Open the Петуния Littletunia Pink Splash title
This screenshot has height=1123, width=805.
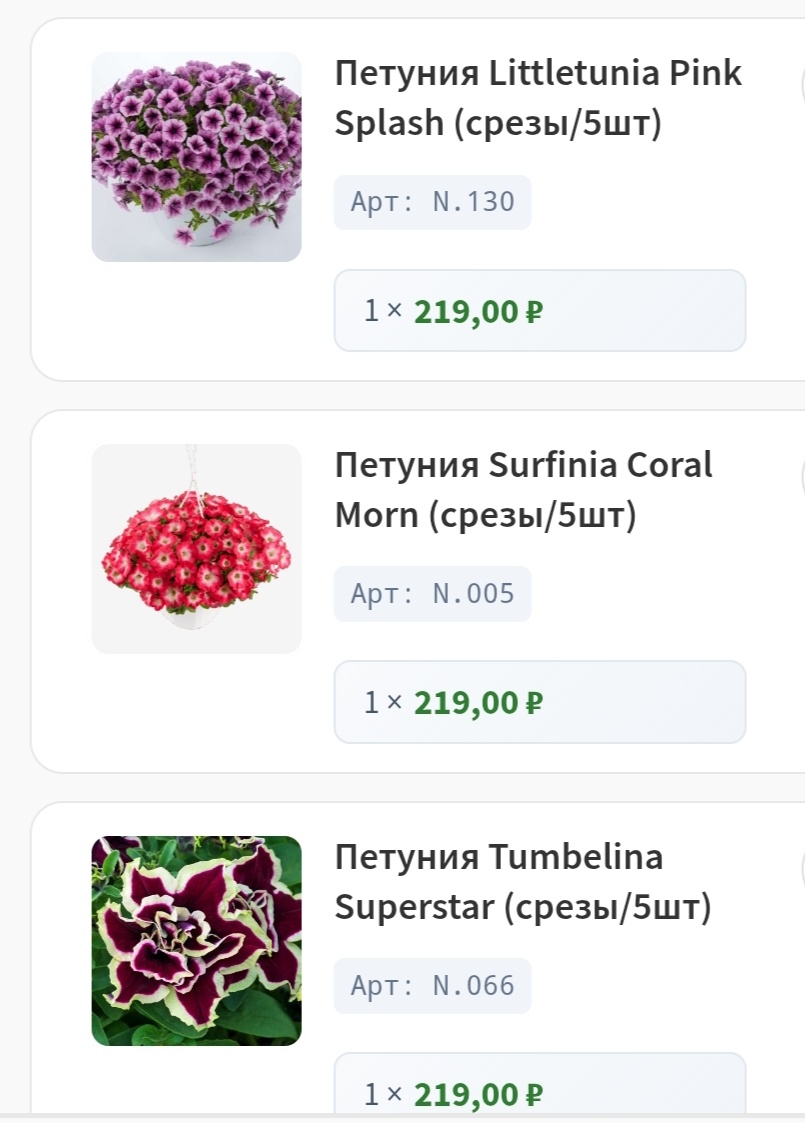pos(538,98)
